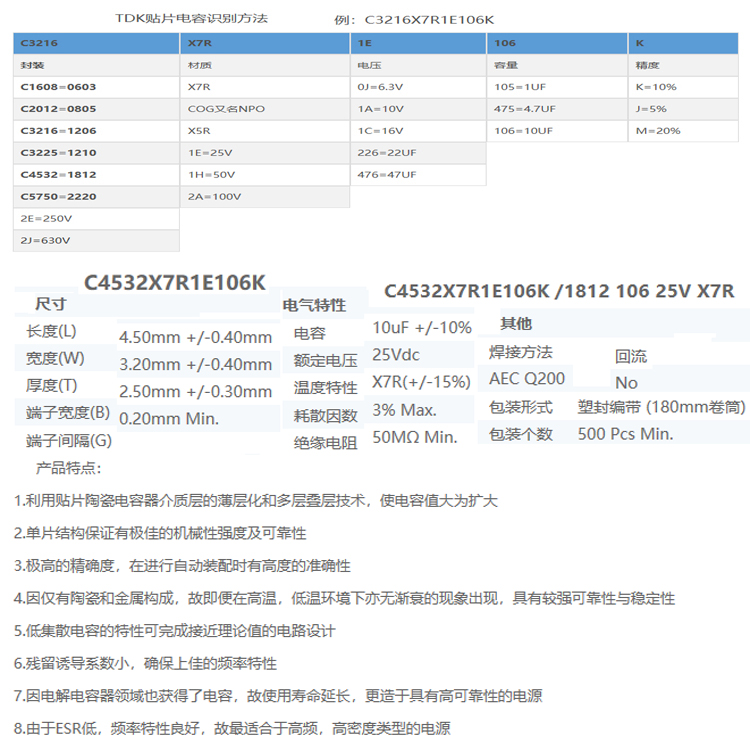The height and width of the screenshot is (750, 750).
Task: Click the cell 105=1UF
Action: pyautogui.click(x=557, y=87)
